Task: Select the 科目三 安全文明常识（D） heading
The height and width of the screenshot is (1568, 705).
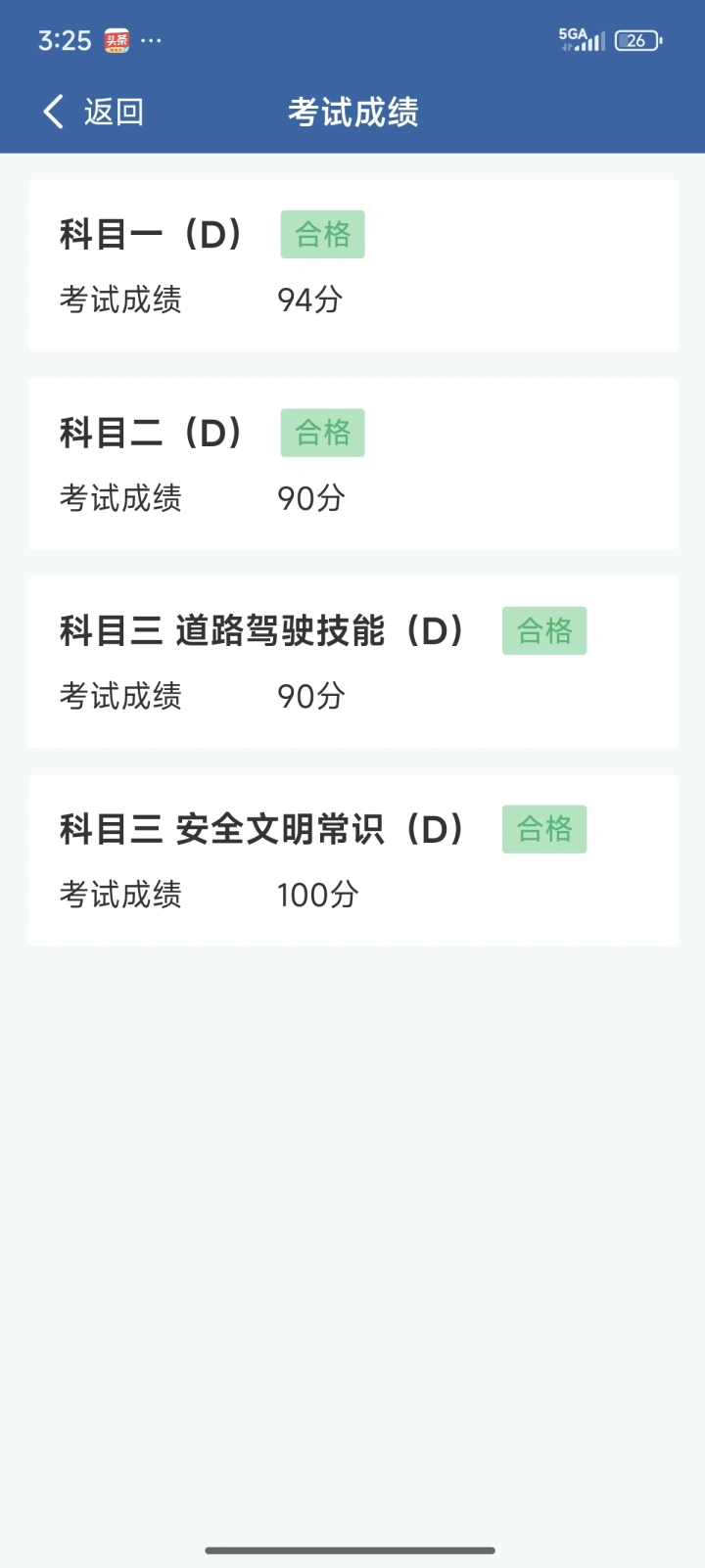Action: (262, 829)
